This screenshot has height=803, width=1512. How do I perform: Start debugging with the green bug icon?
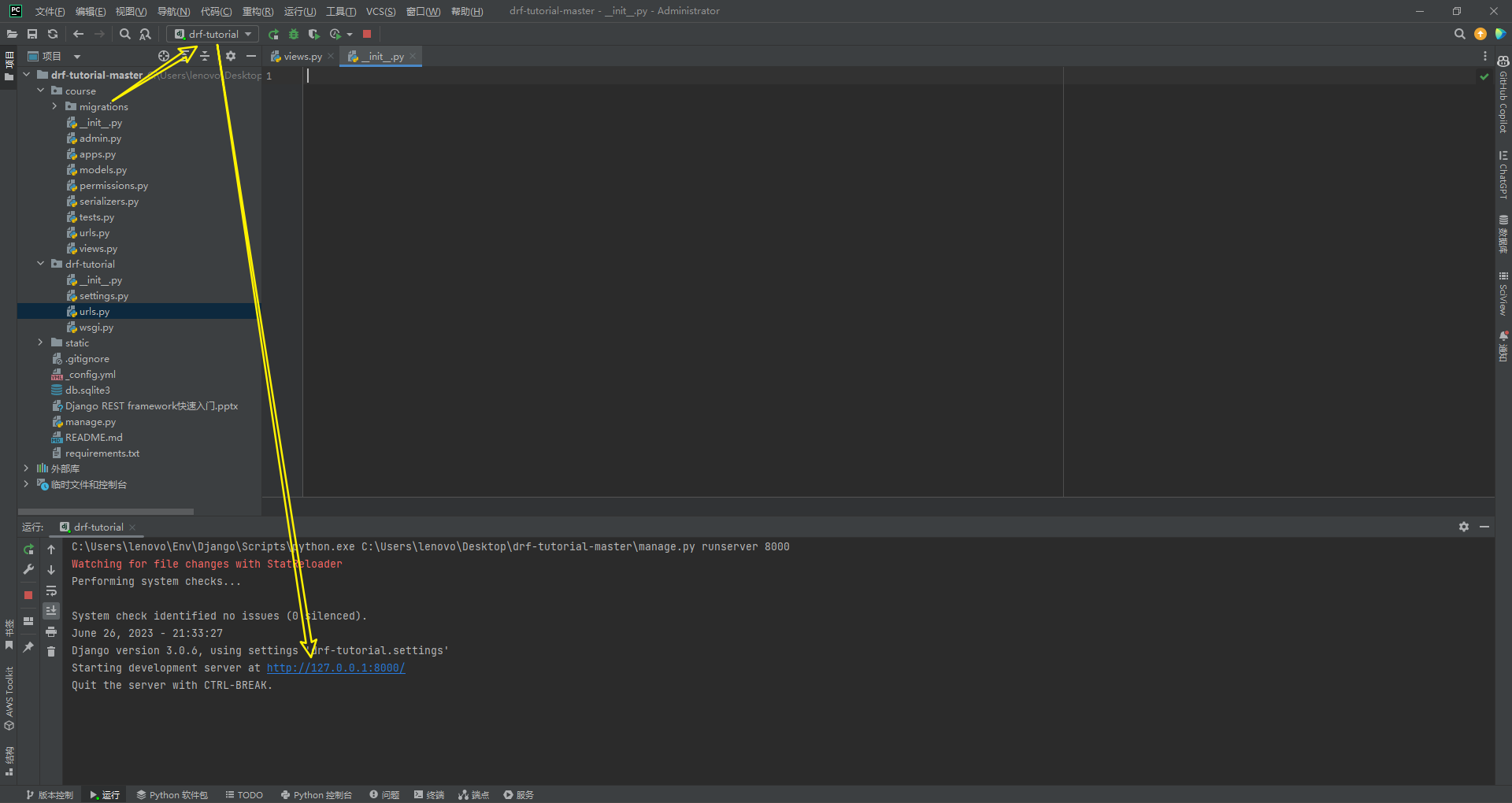(294, 34)
